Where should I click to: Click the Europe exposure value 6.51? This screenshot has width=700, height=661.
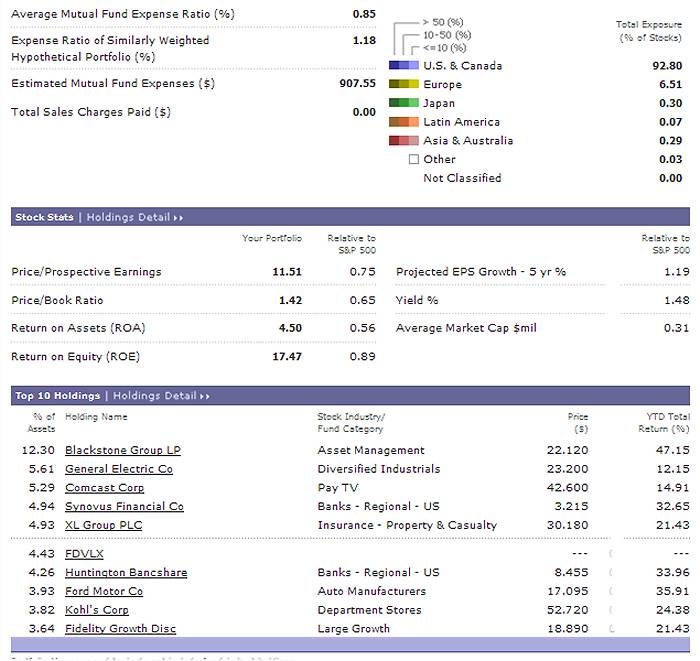pos(671,84)
